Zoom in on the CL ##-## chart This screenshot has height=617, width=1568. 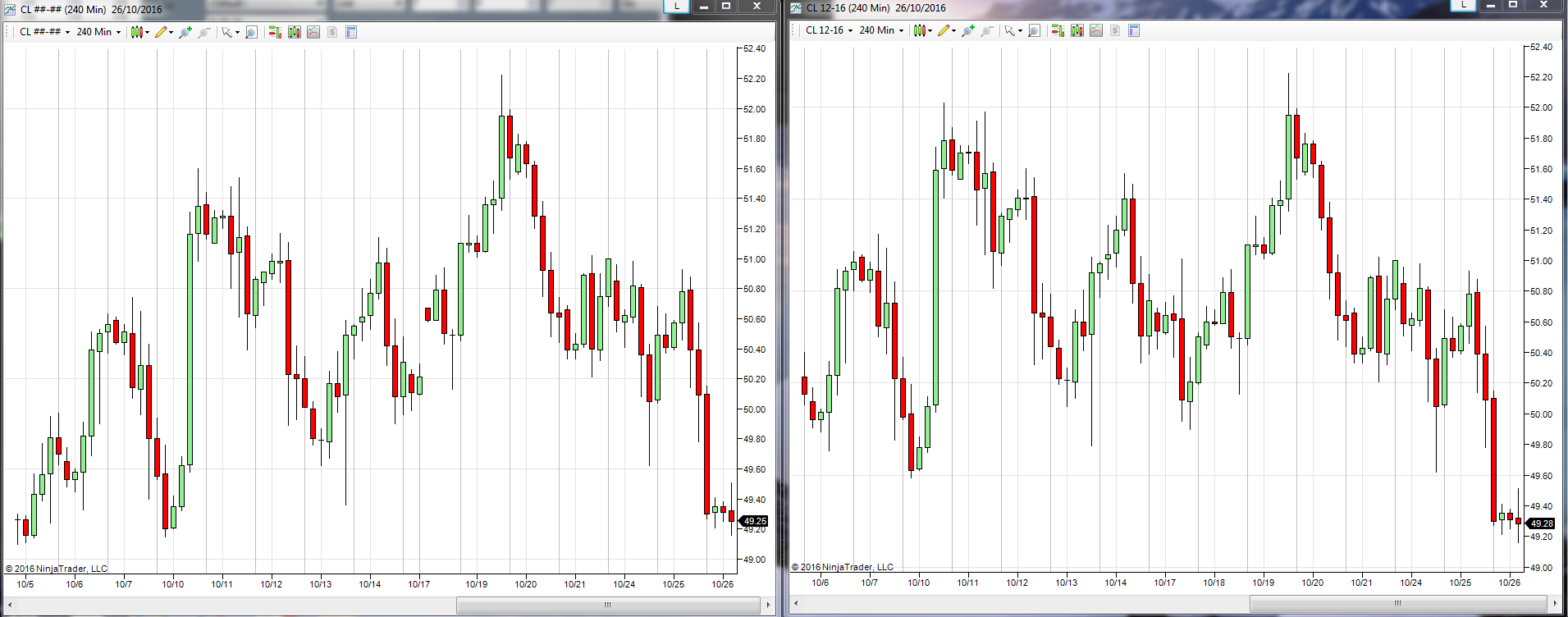point(185,32)
